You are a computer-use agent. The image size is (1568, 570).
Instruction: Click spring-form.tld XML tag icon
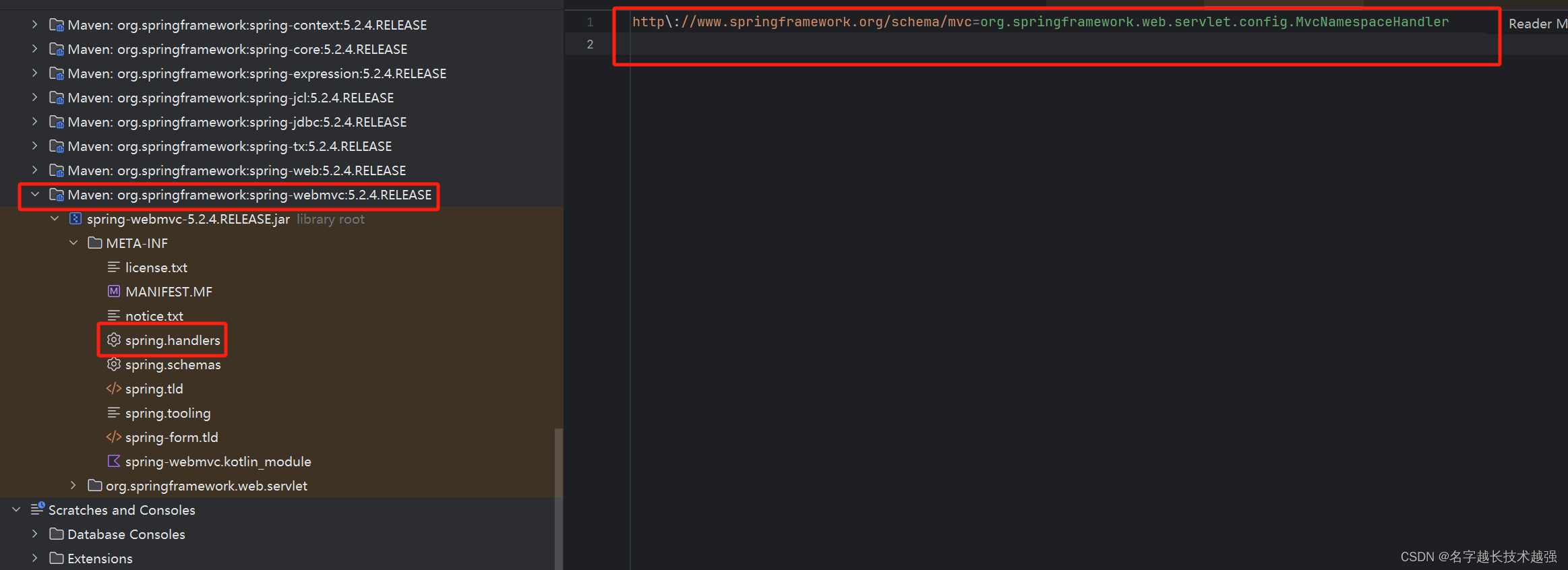point(114,437)
